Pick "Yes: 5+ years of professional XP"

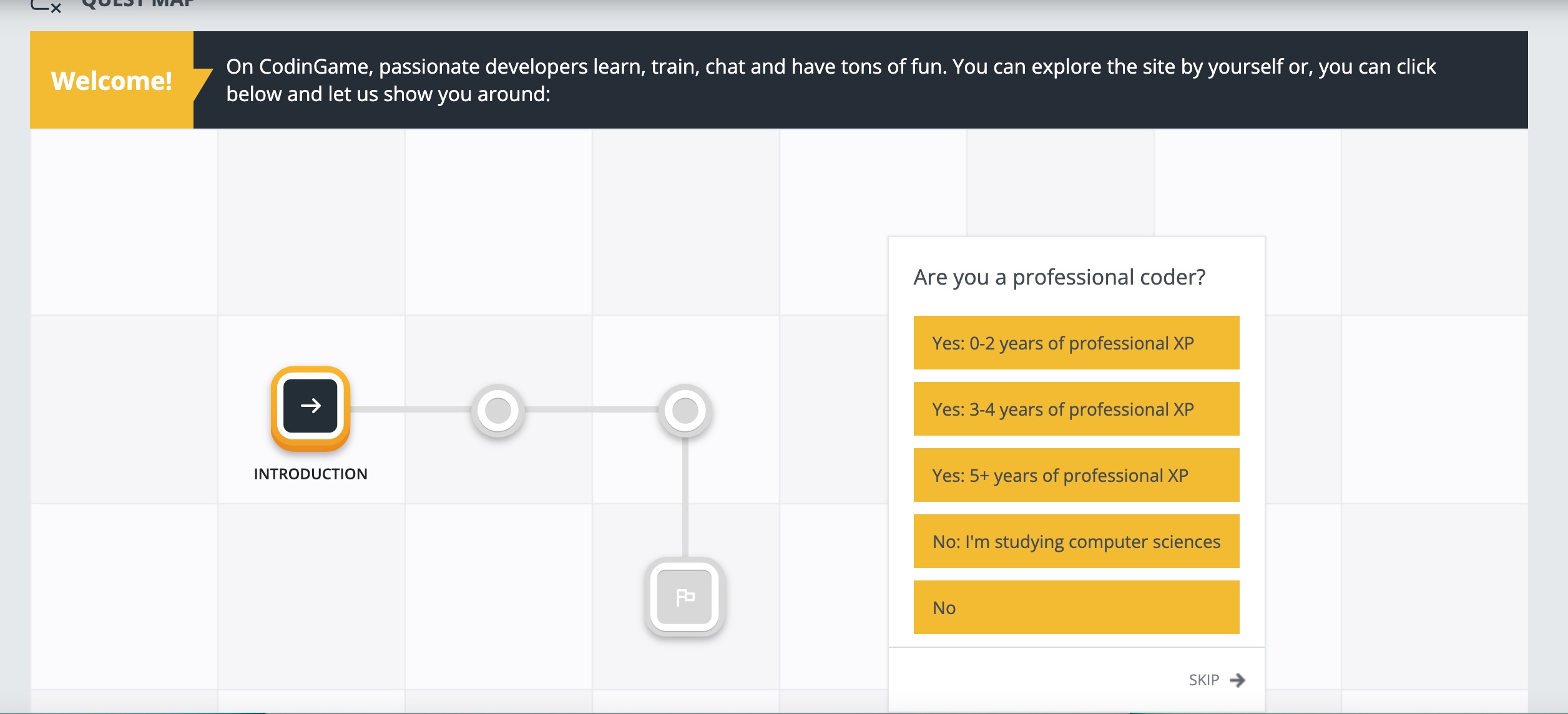click(x=1076, y=475)
